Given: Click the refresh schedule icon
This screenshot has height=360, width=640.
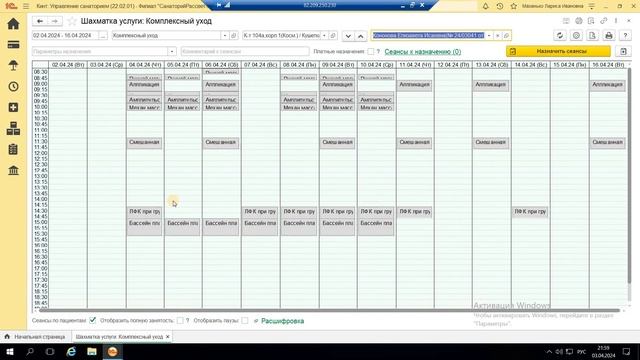Looking at the screenshot, I should 560,36.
